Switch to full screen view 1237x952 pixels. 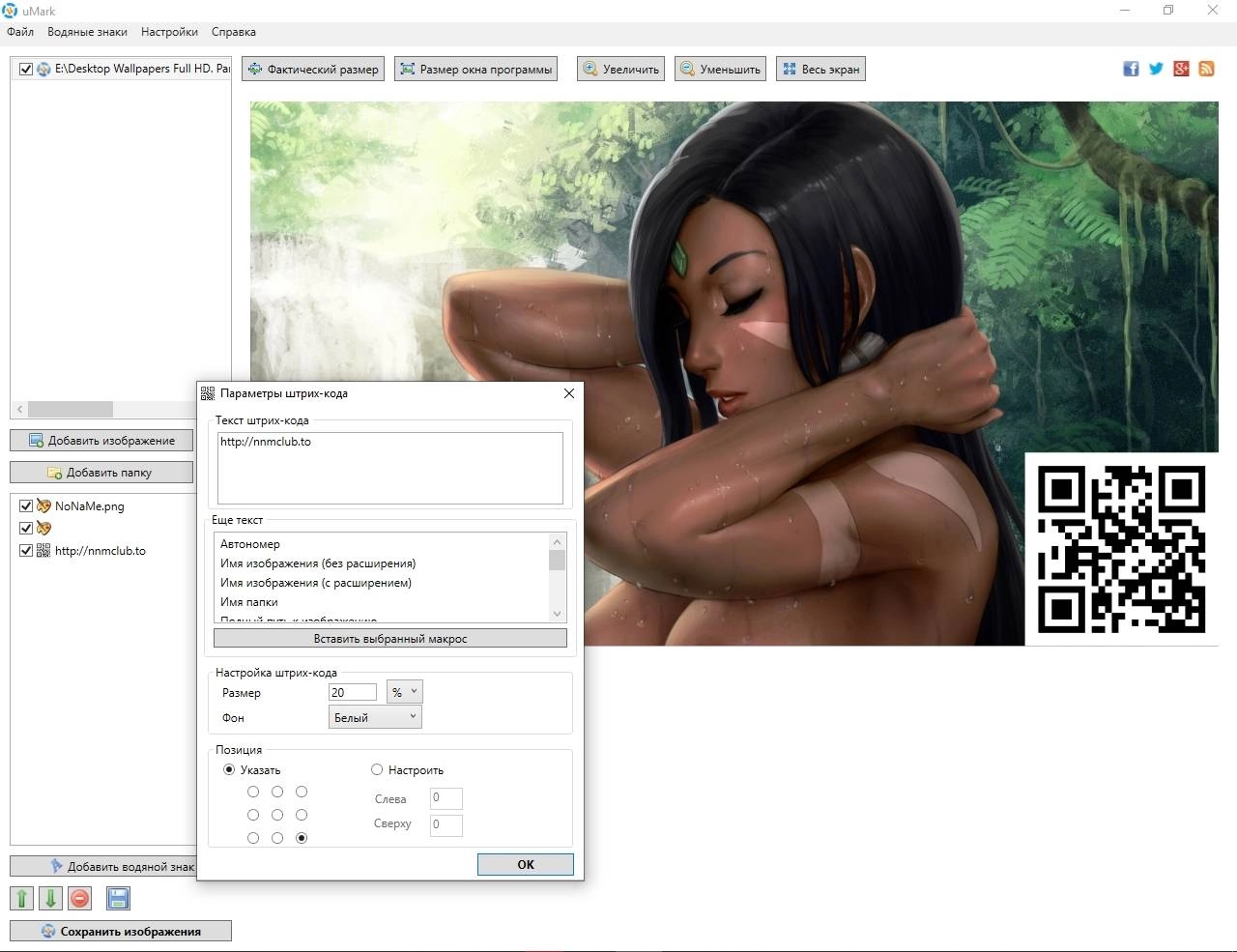[x=820, y=69]
